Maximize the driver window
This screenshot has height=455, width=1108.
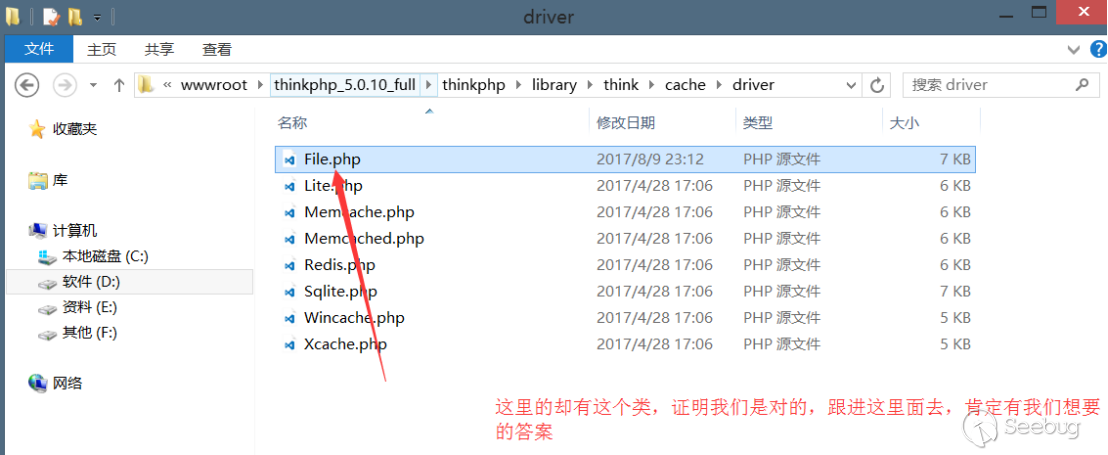point(1039,12)
